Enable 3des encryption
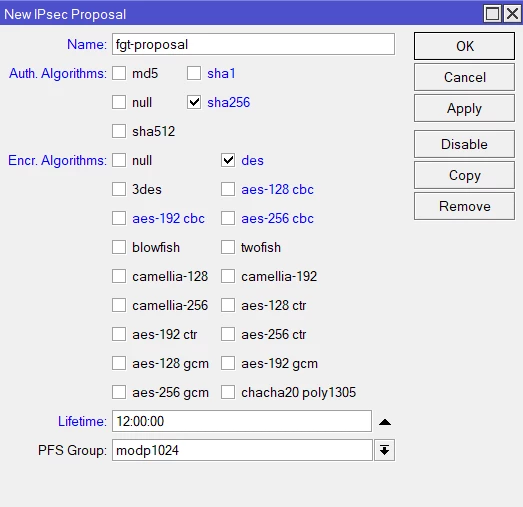This screenshot has height=507, width=523. coord(119,189)
